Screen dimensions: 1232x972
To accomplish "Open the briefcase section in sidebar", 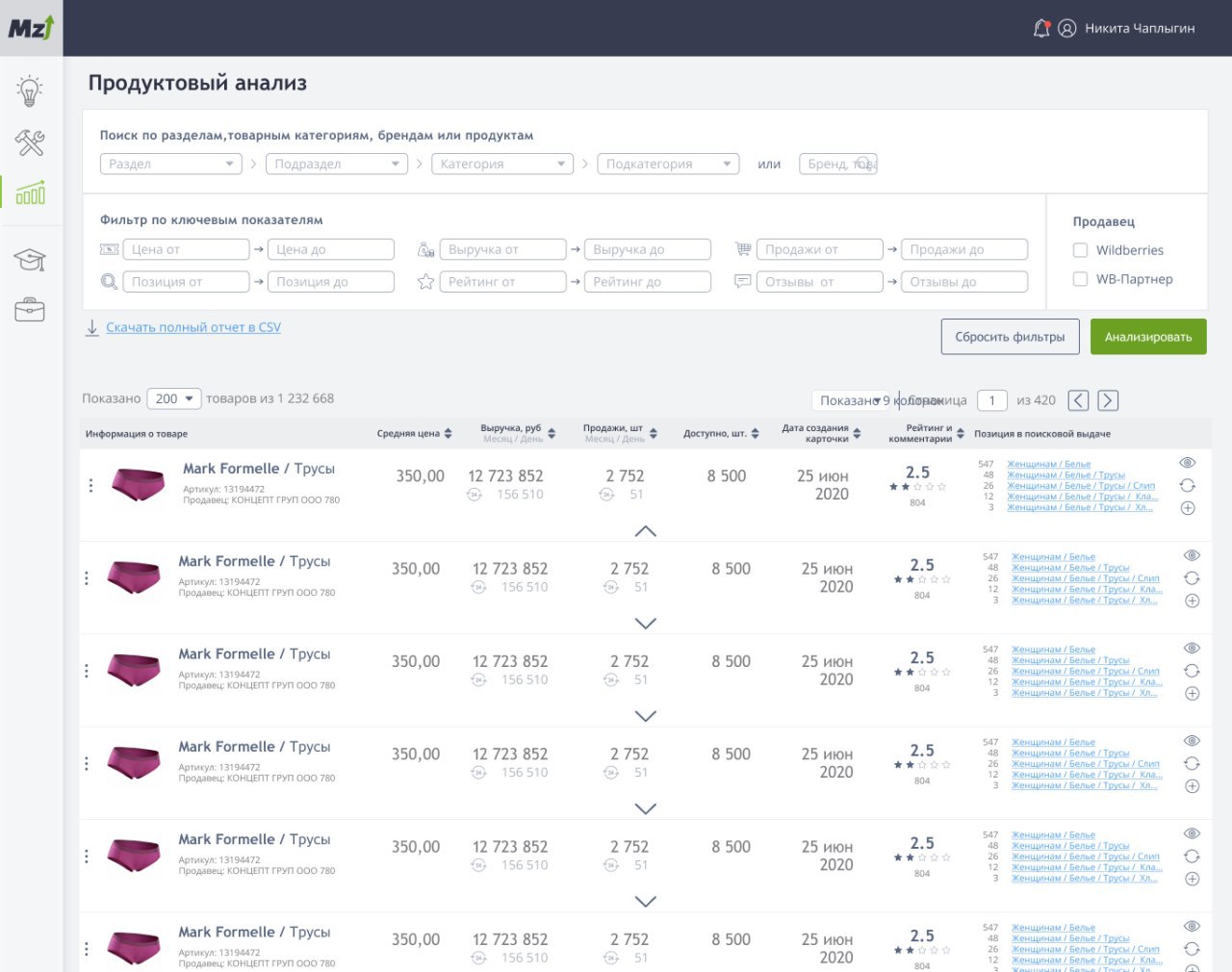I will coord(30,310).
